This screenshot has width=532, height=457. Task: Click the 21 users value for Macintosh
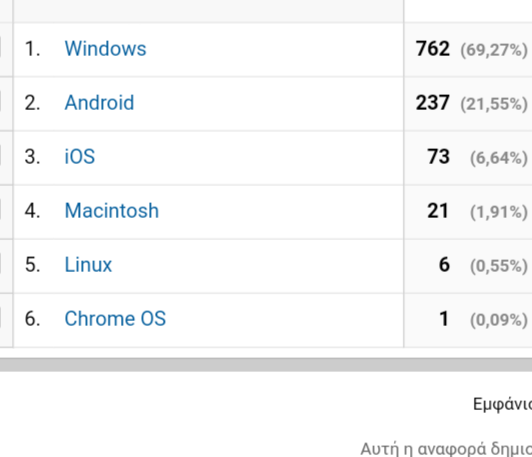click(x=438, y=210)
